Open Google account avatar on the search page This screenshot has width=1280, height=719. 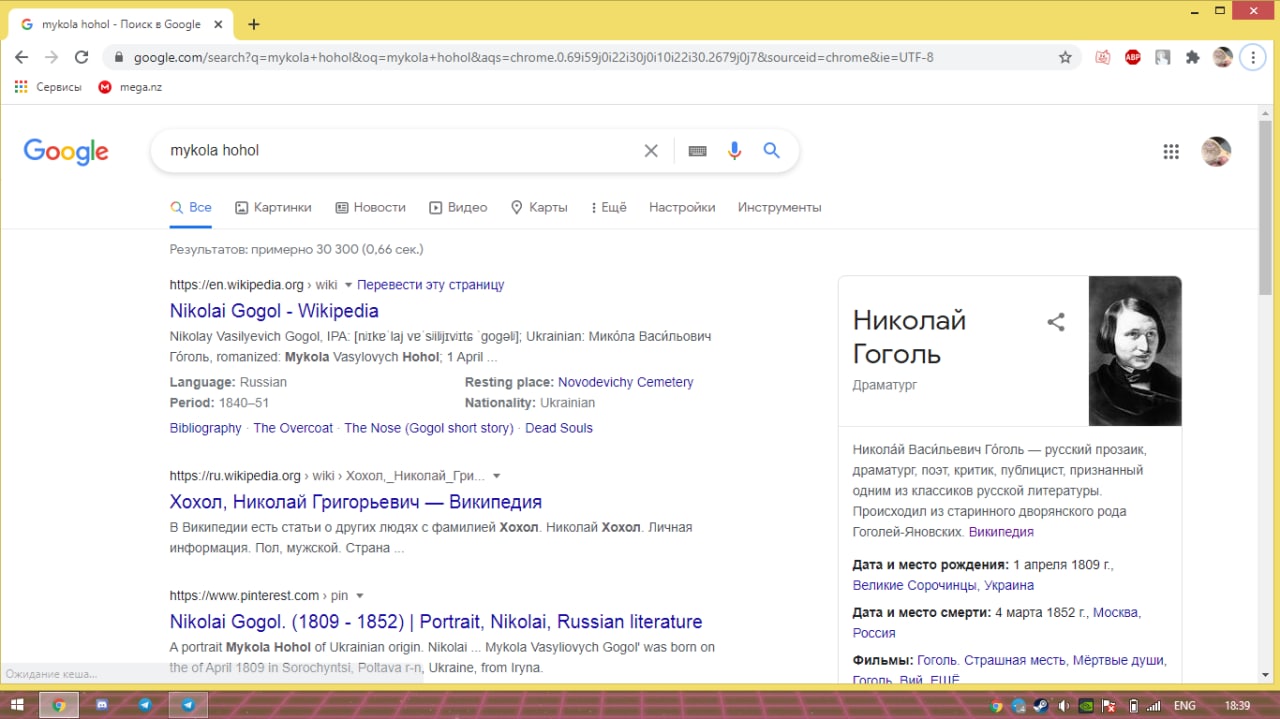point(1216,151)
